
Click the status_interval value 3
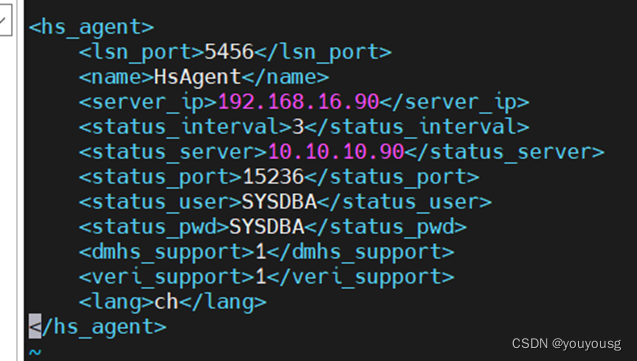tap(298, 127)
